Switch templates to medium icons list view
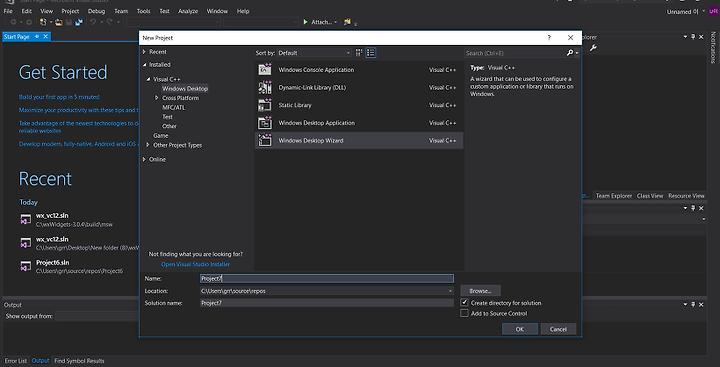The image size is (720, 367). (x=371, y=53)
